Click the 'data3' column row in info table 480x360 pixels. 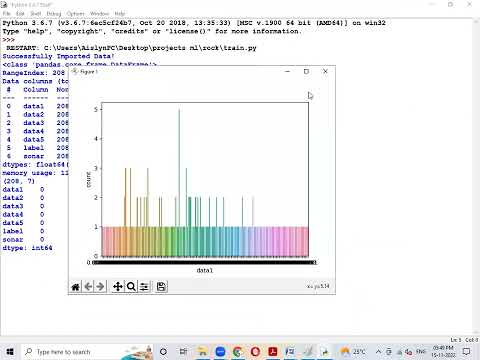tap(36, 123)
